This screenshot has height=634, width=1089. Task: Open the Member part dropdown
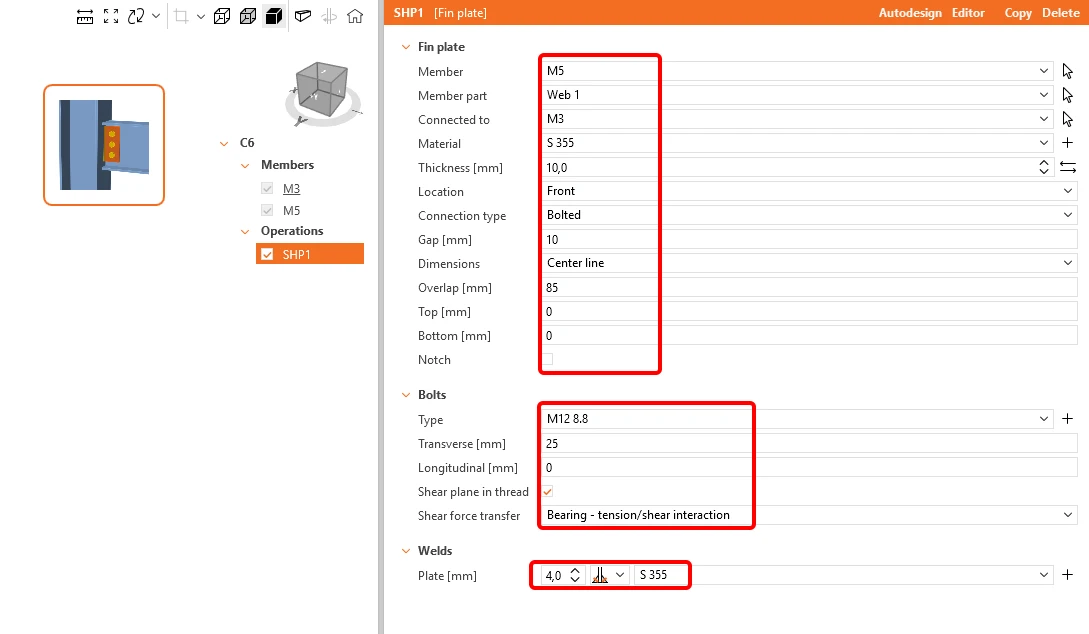coord(797,95)
